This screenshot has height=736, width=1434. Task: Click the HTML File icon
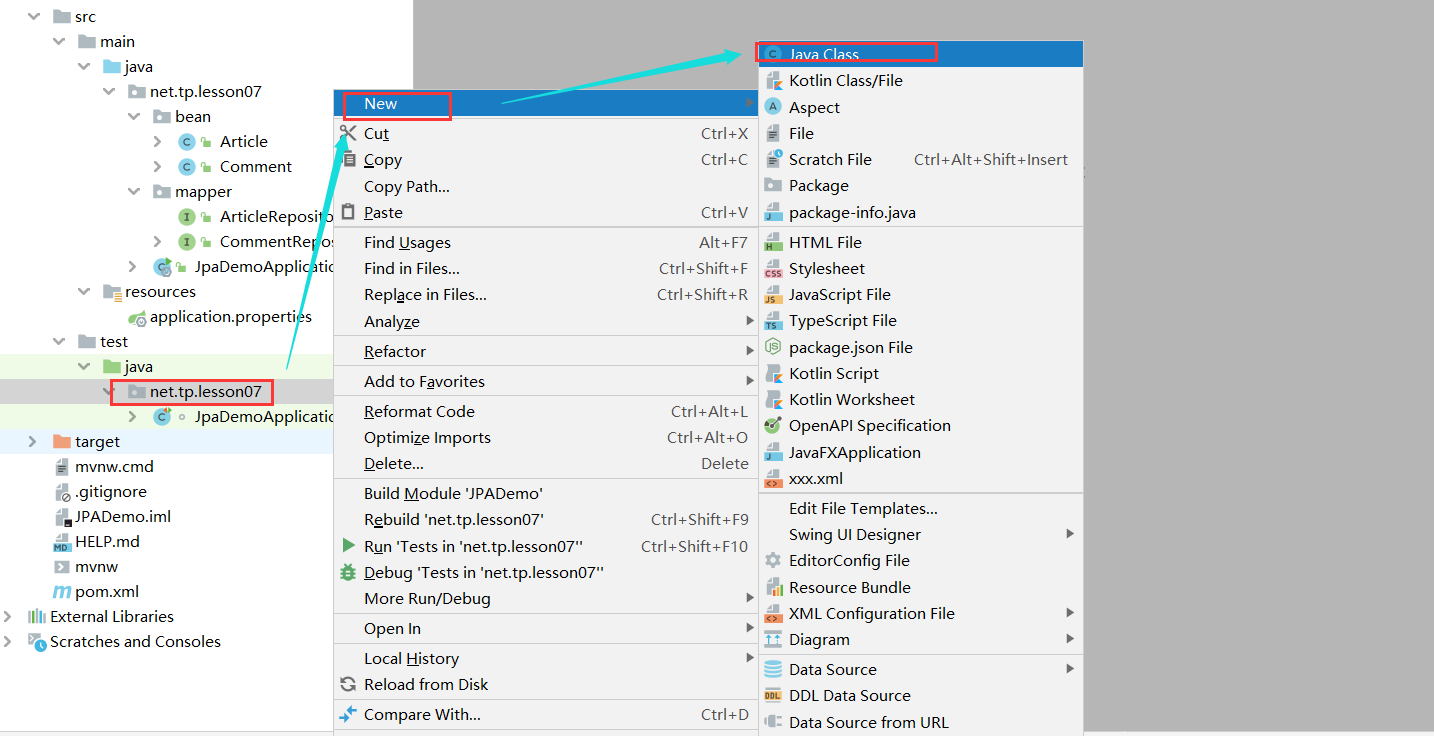tap(773, 242)
